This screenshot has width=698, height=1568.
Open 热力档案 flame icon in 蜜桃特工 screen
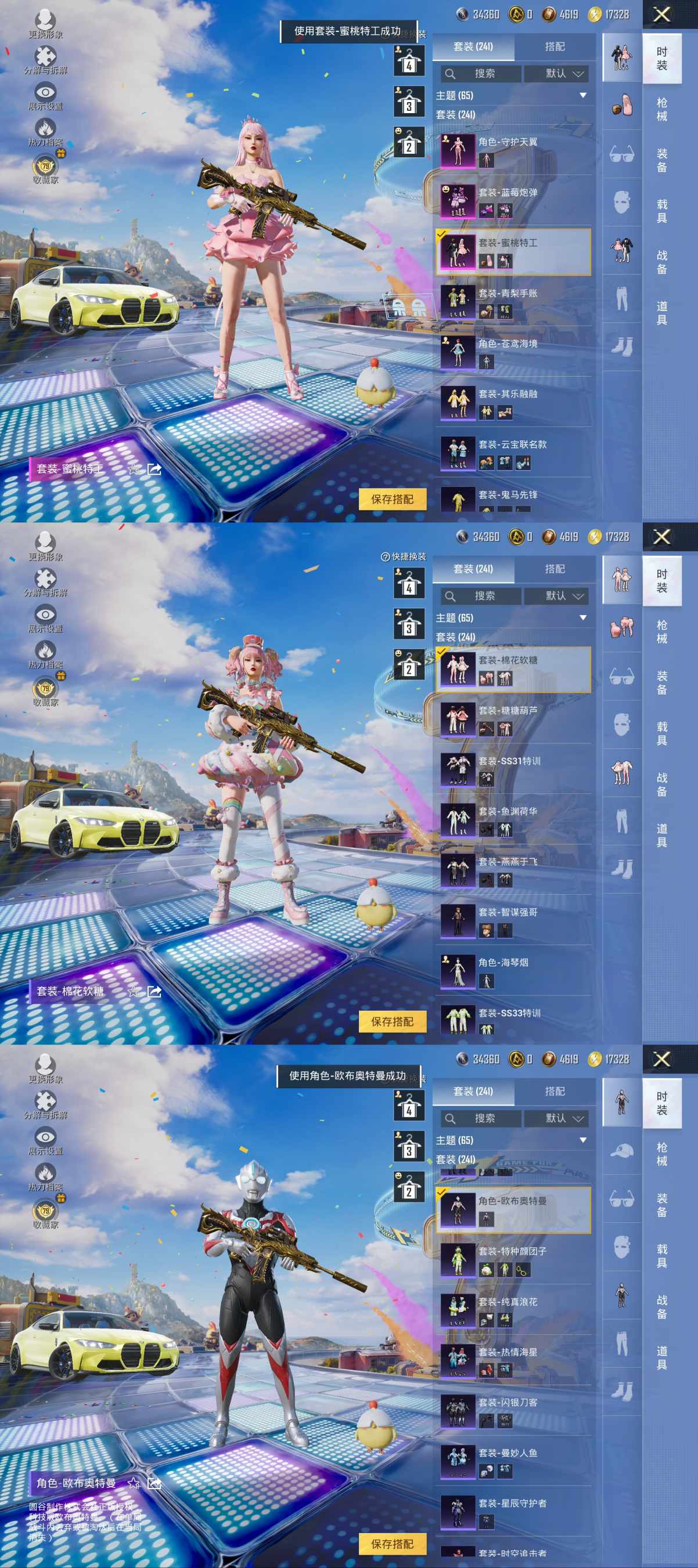[x=46, y=127]
